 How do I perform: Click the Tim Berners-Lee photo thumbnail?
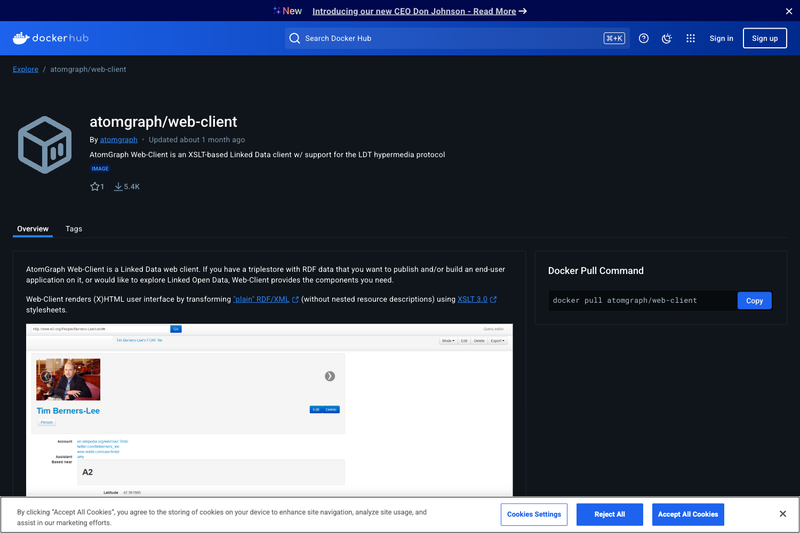coord(68,379)
